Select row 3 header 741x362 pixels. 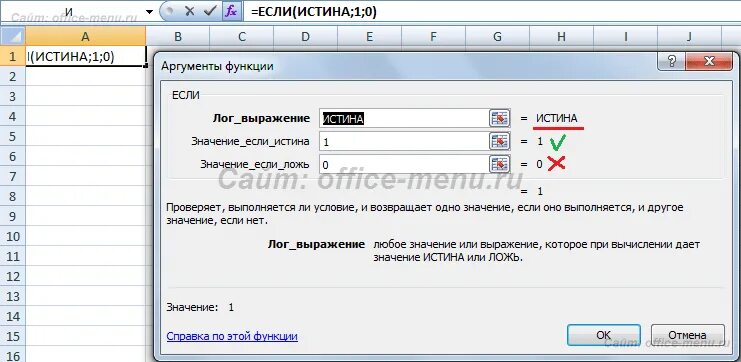pos(13,96)
